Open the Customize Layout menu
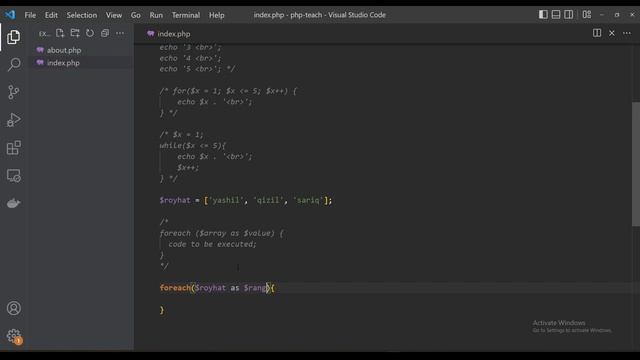Viewport: 640px width, 360px height. (x=587, y=15)
